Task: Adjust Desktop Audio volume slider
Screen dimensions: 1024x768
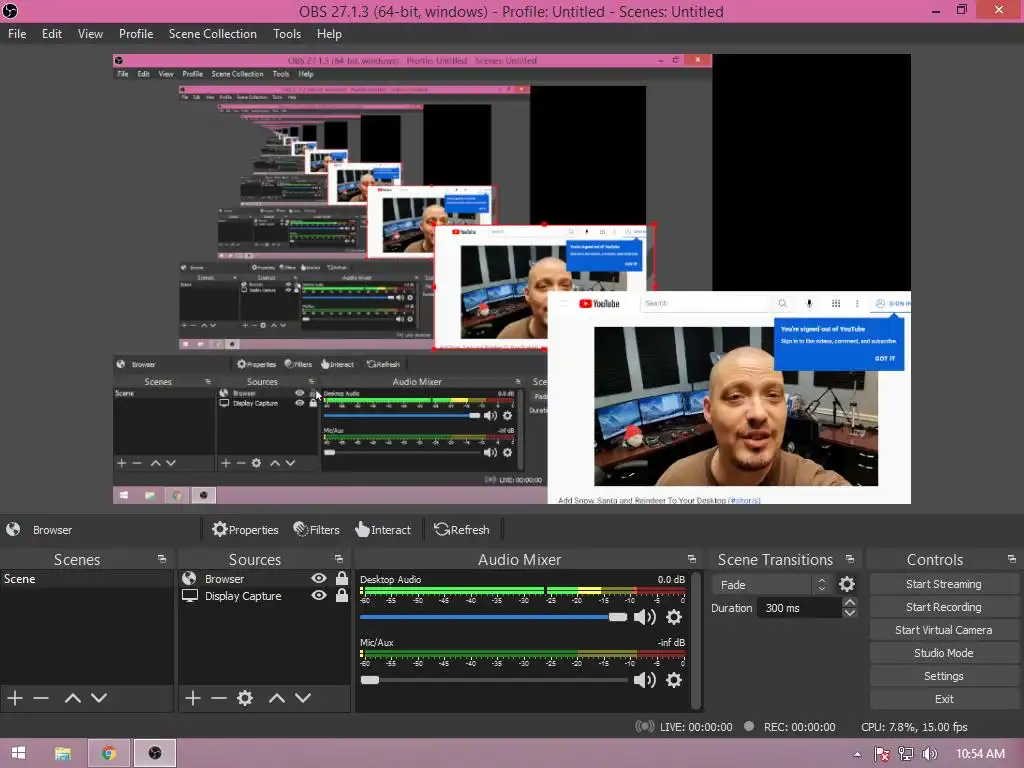Action: (493, 617)
